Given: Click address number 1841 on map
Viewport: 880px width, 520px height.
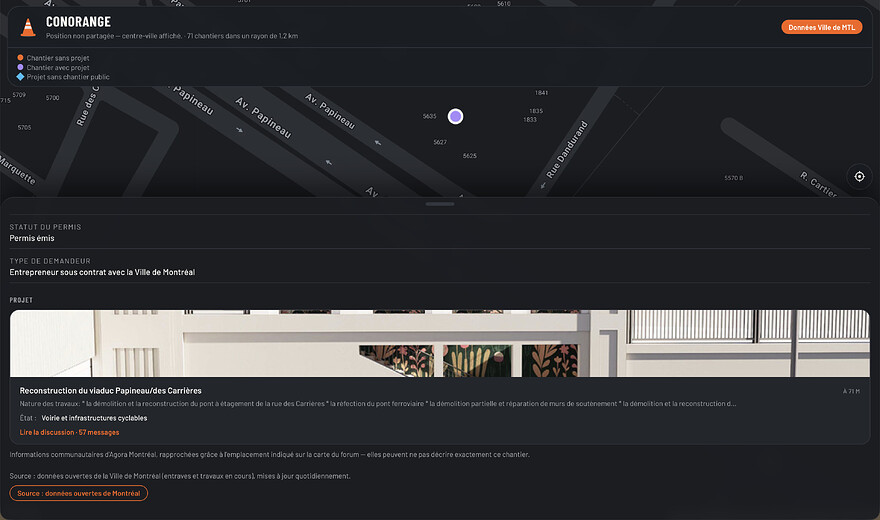Looking at the screenshot, I should (x=542, y=93).
